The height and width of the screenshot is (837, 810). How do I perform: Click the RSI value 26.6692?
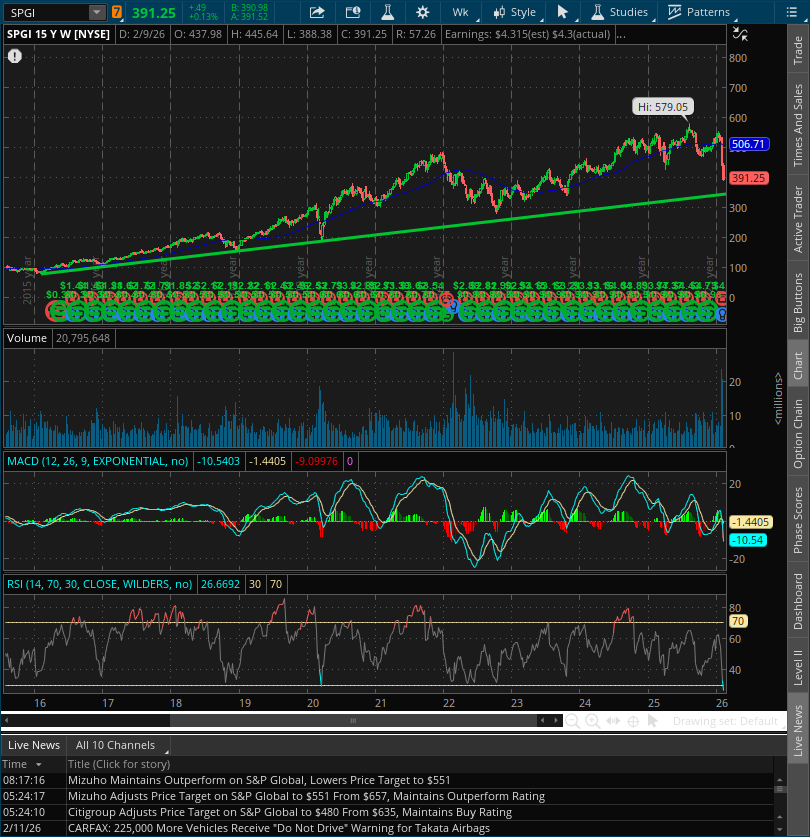click(x=220, y=584)
